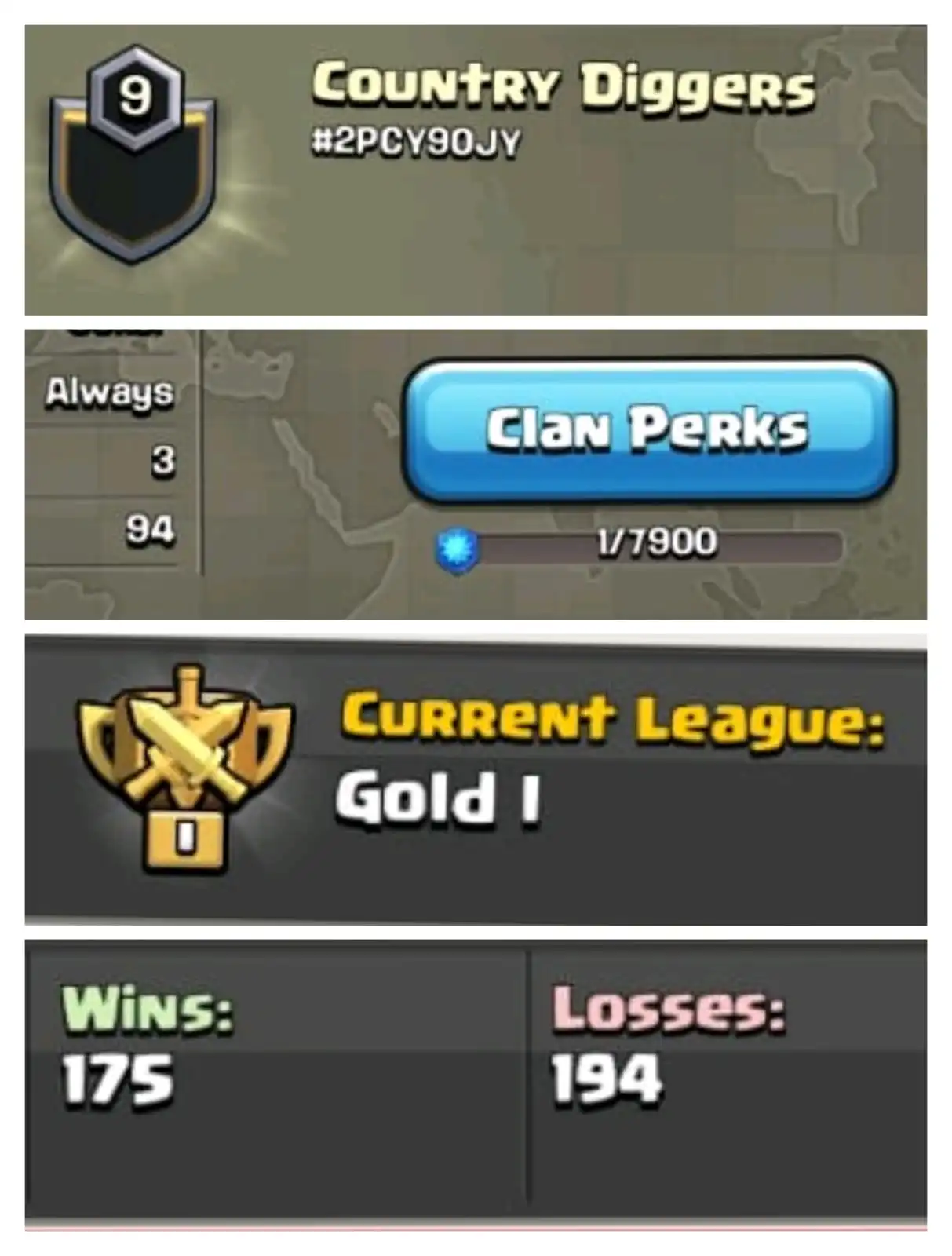This screenshot has width=952, height=1256.
Task: Tap the Current League heading
Action: click(x=613, y=720)
